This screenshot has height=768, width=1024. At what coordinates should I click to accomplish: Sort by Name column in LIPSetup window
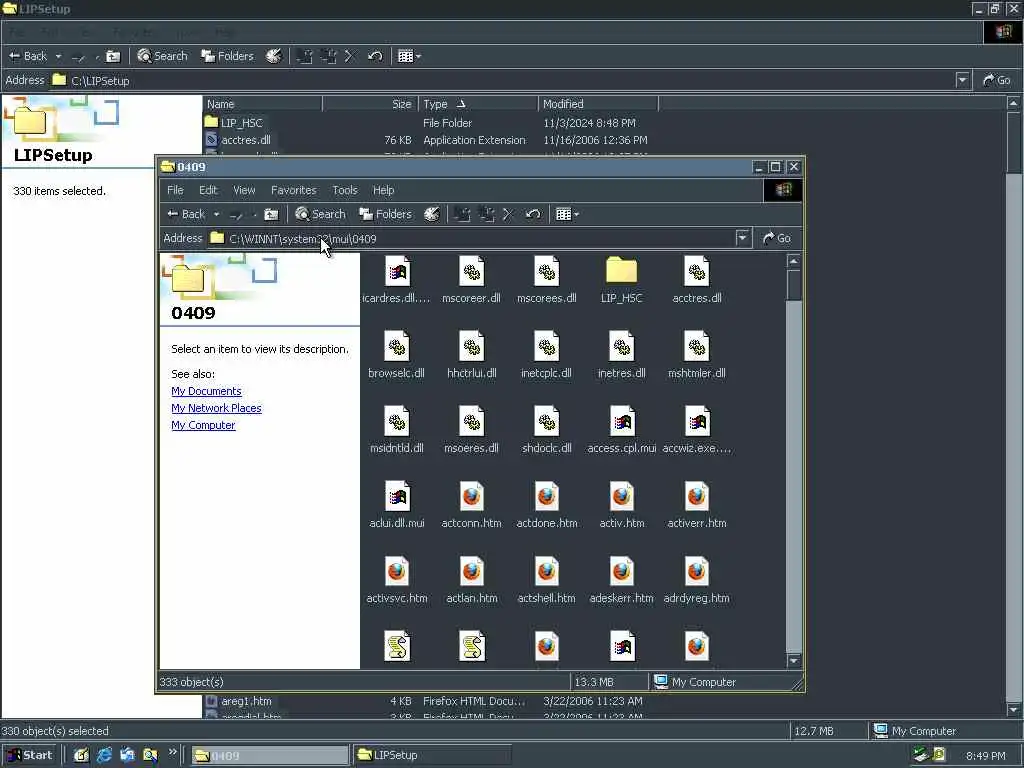[262, 104]
